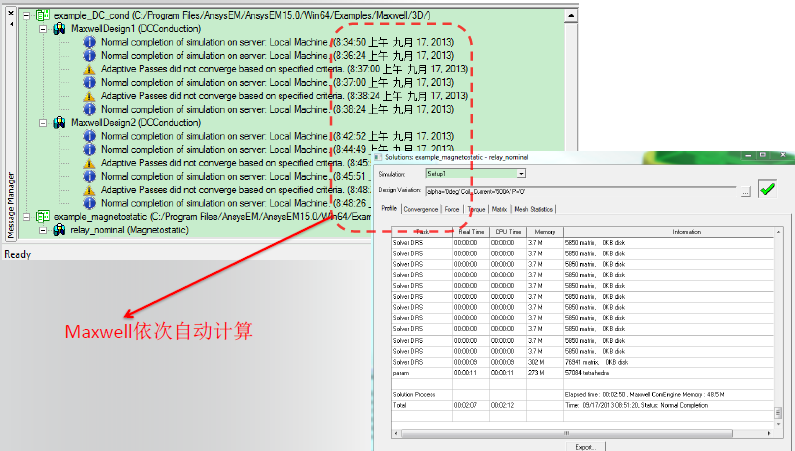This screenshot has height=451, width=795.
Task: Click the Memory column header
Action: [545, 232]
